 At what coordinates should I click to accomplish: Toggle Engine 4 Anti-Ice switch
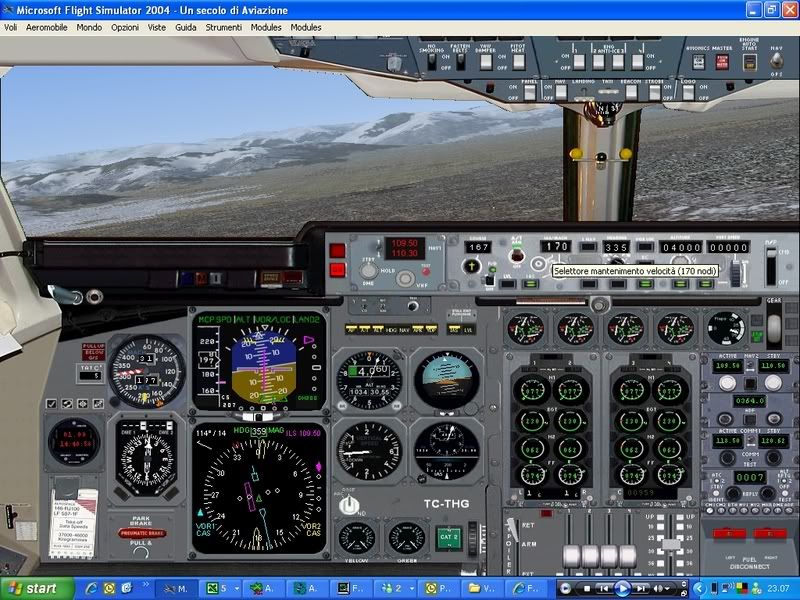pos(637,62)
